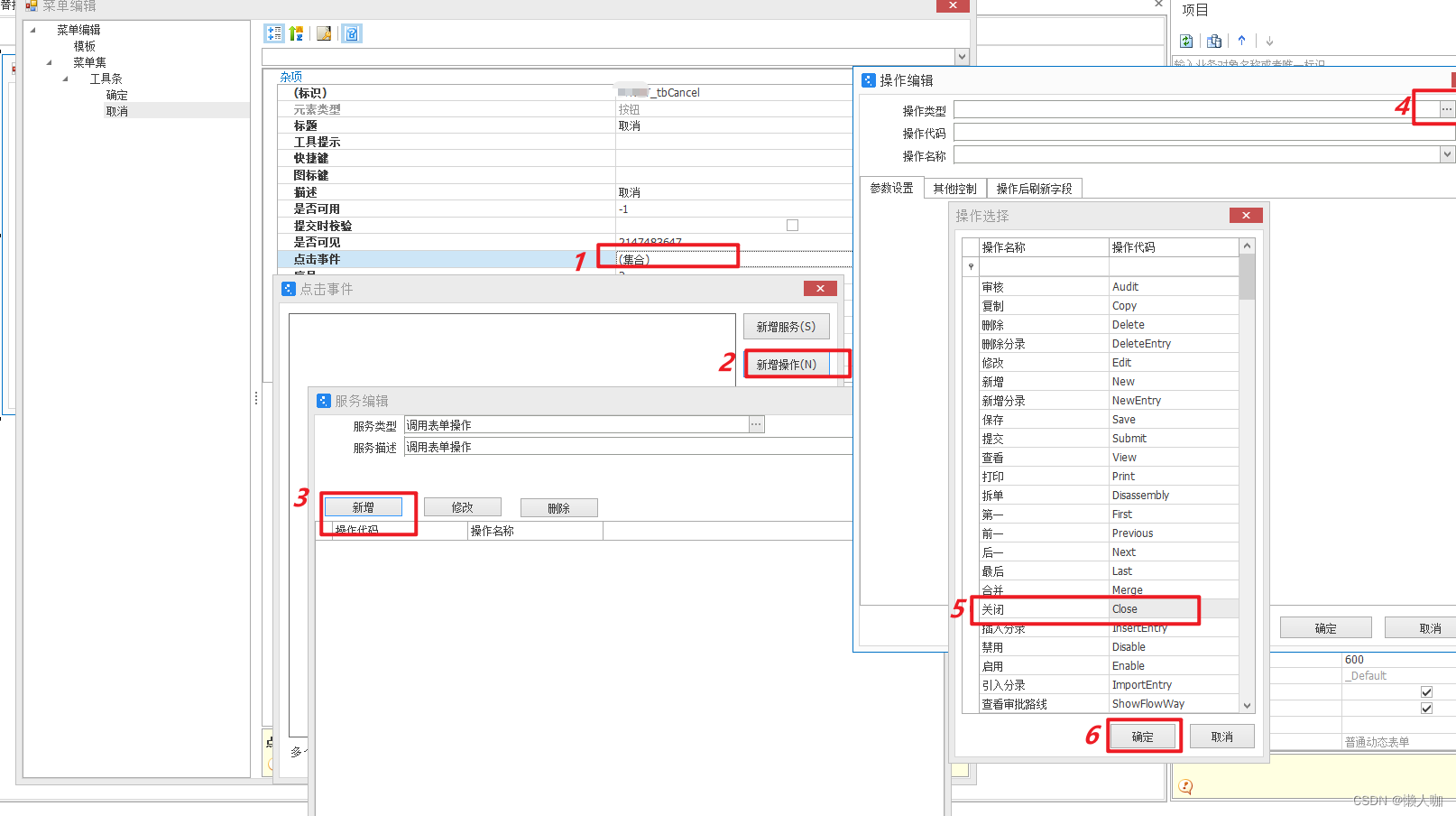
Task: Click the search box in 项目 panel
Action: (x=1313, y=63)
